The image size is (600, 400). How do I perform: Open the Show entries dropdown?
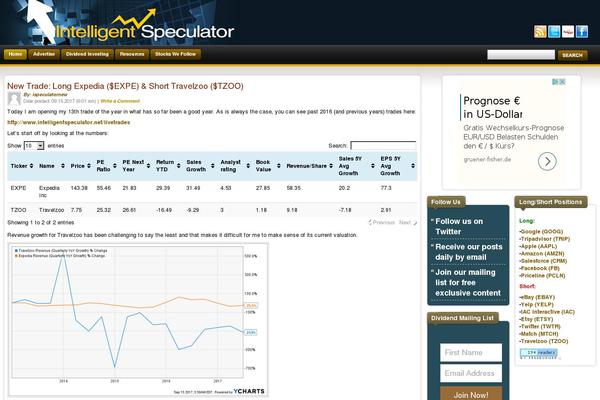[x=34, y=146]
